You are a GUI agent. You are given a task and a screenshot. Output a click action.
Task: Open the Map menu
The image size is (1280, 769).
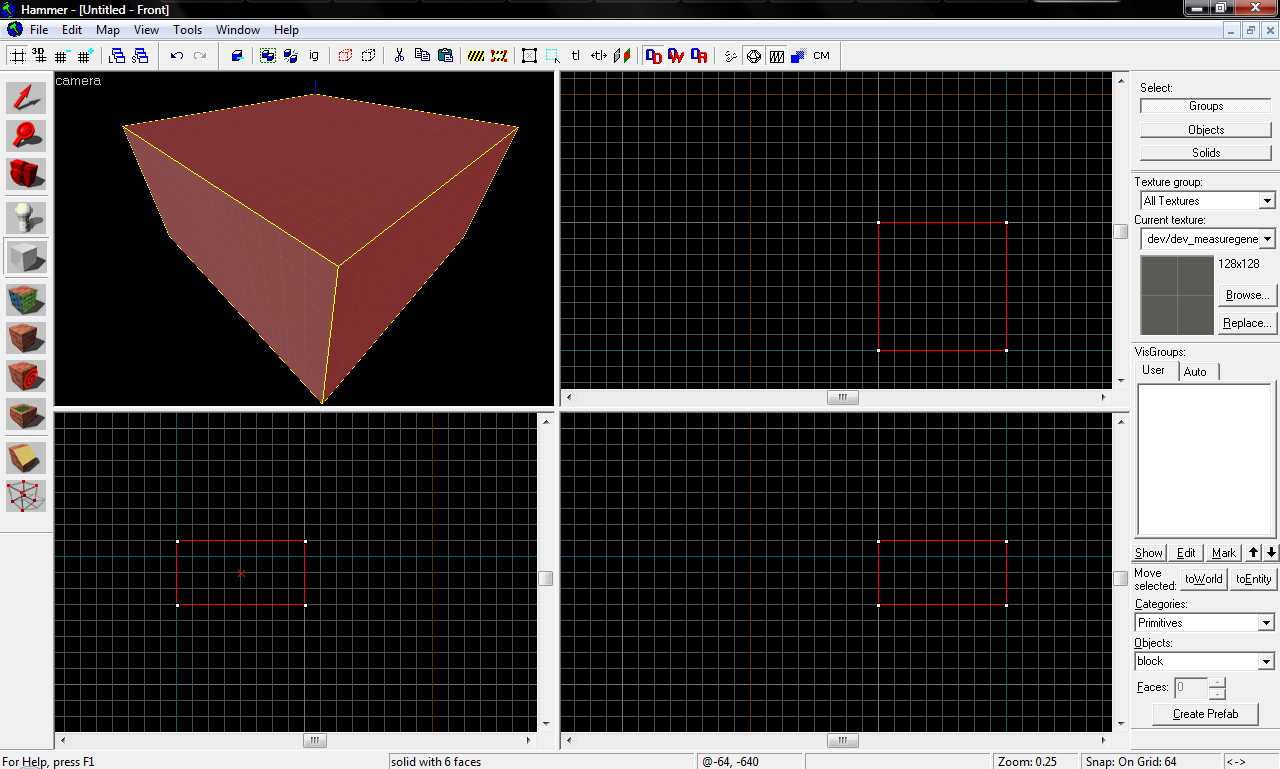pyautogui.click(x=108, y=30)
